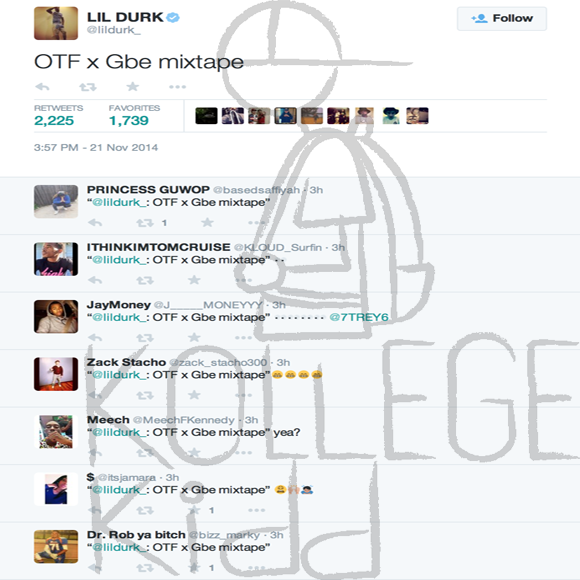Favorite PRINCESS GUWOP's reply
580x580 pixels.
pos(207,222)
